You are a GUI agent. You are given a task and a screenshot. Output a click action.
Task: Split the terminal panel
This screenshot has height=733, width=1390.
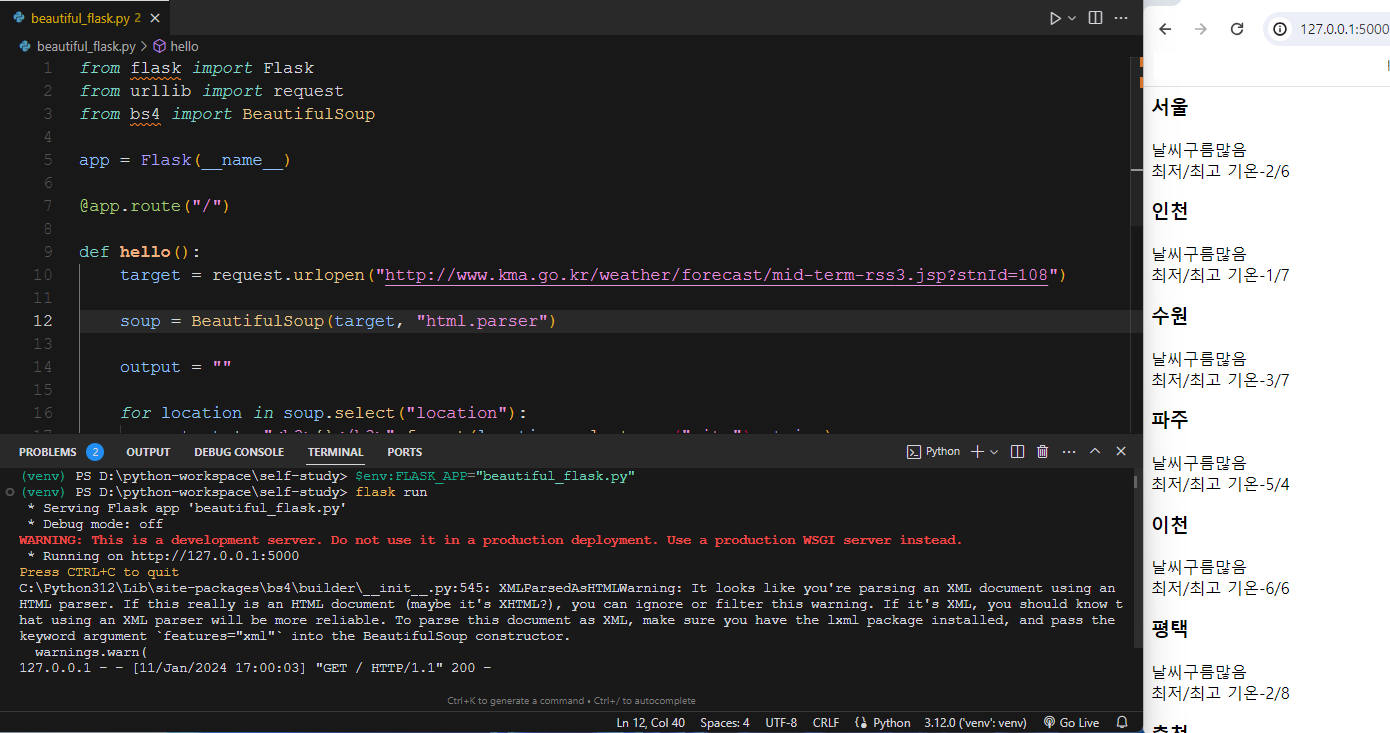1017,452
